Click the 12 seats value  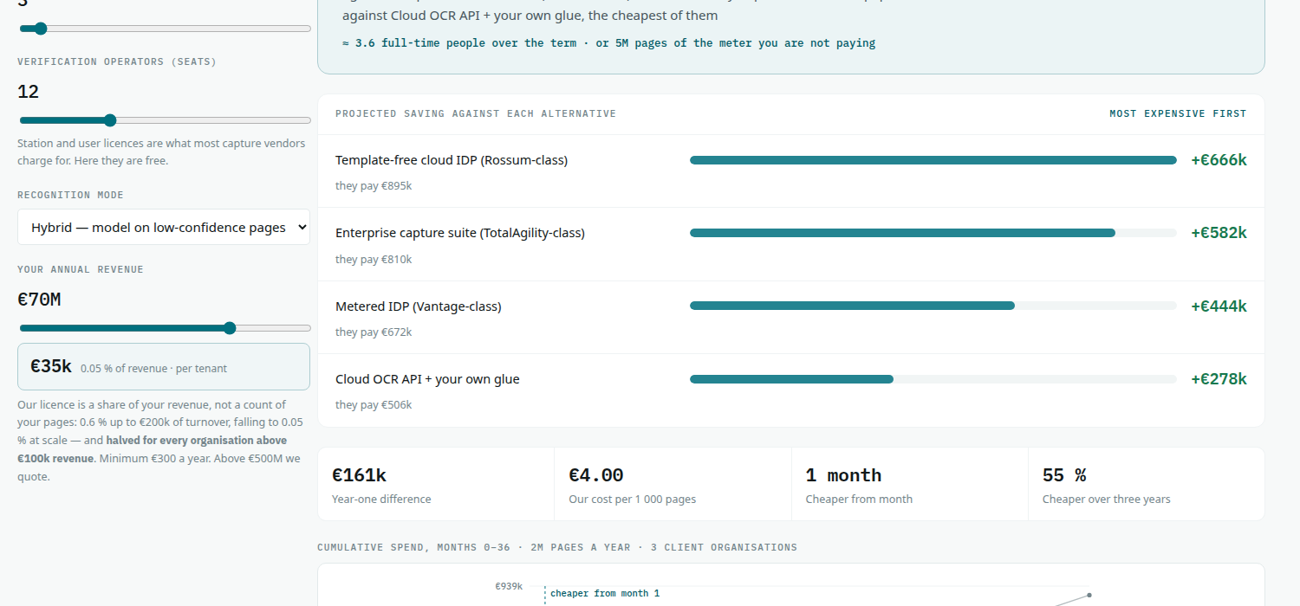28,92
